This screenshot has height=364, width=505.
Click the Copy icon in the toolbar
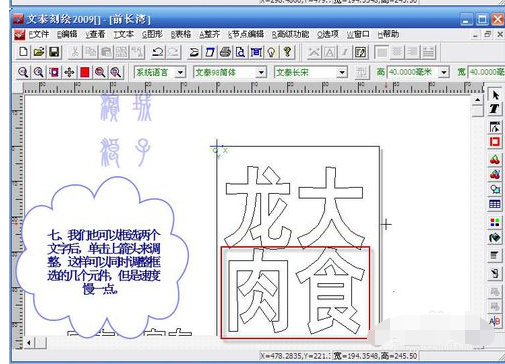pos(90,52)
